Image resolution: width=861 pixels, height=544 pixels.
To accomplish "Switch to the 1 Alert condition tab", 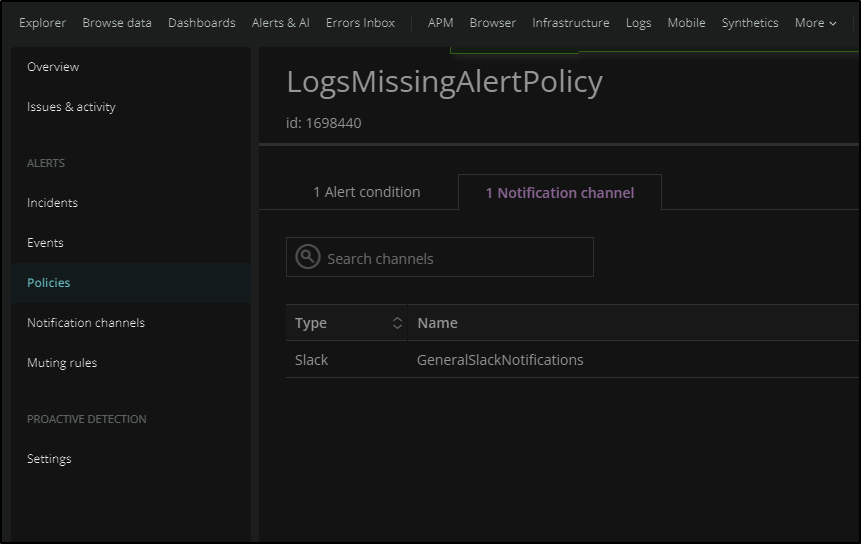I will click(x=366, y=192).
